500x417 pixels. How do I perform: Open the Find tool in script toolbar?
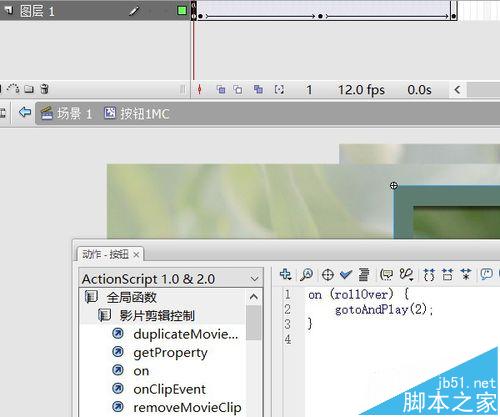[307, 275]
